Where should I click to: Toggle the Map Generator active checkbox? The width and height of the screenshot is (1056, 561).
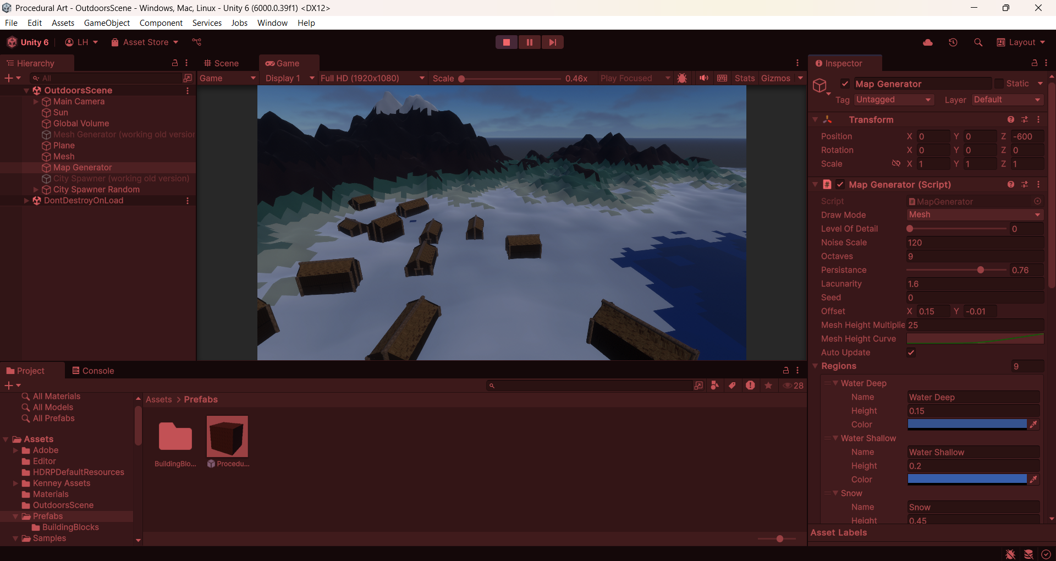click(x=845, y=84)
